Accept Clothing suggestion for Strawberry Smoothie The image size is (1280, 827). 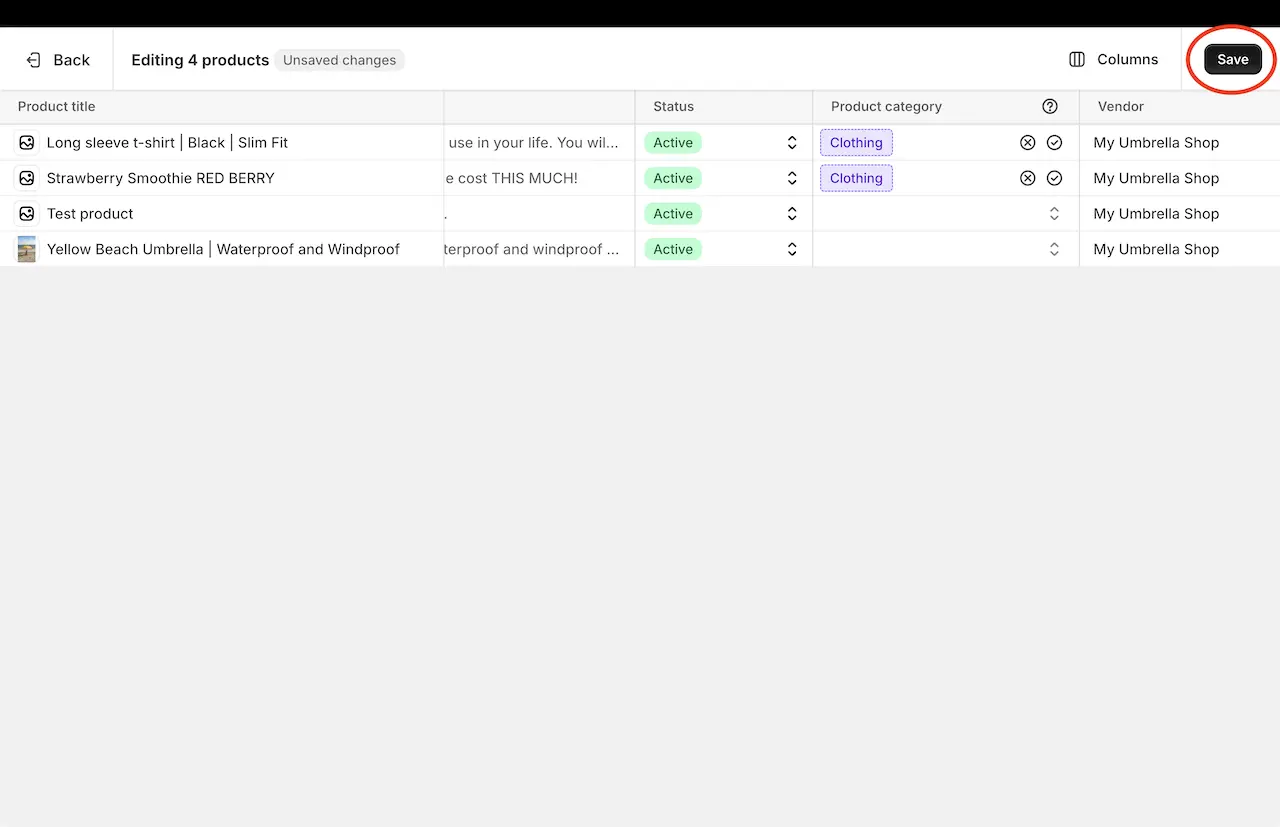click(1054, 178)
